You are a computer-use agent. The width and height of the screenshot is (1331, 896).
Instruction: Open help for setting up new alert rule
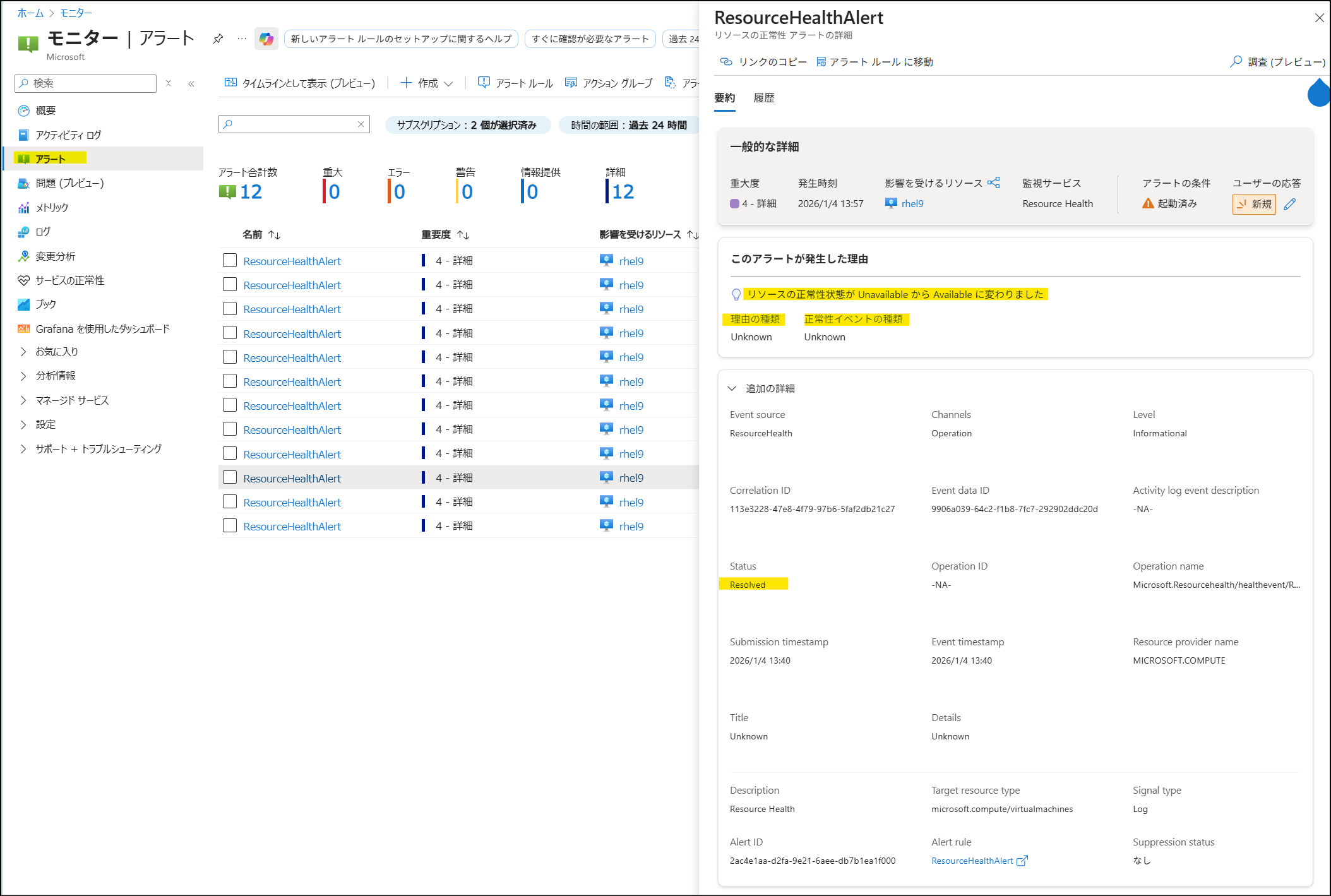coord(402,39)
